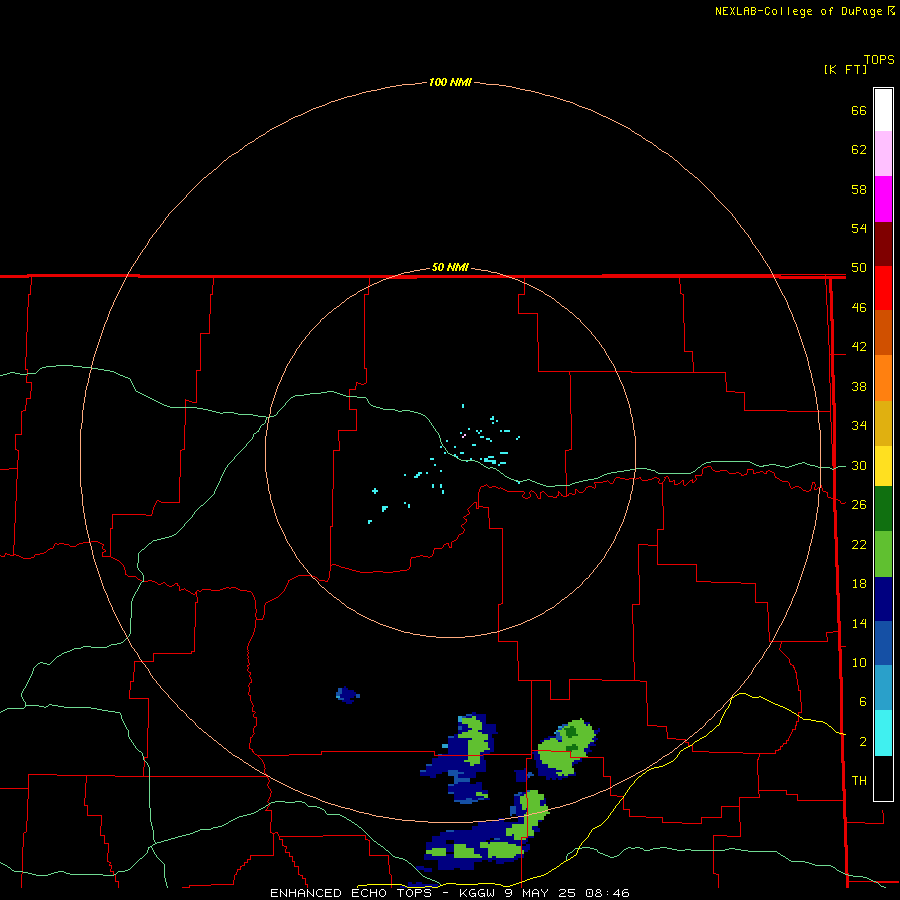Pick the yellow legend swatch near 30
900x900 pixels.
click(x=883, y=466)
